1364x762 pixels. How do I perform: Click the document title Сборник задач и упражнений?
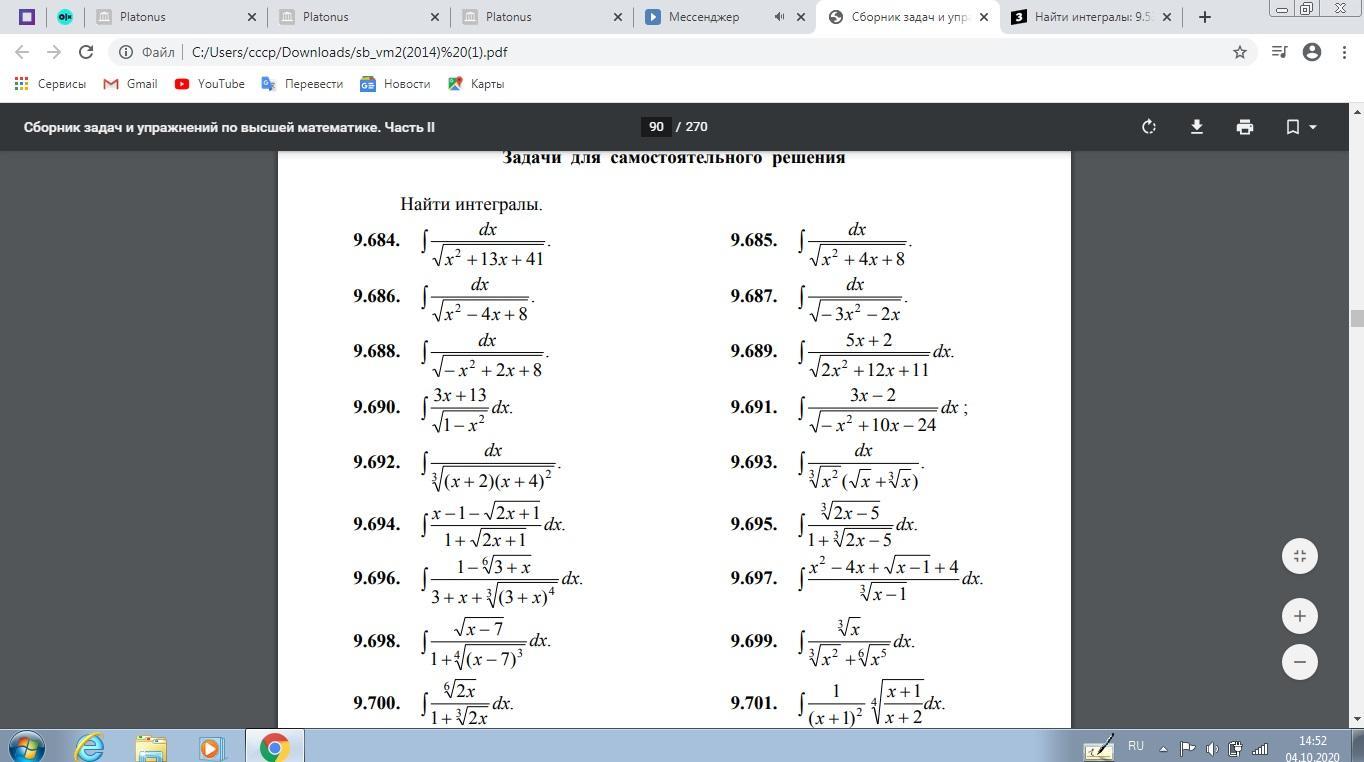[229, 127]
